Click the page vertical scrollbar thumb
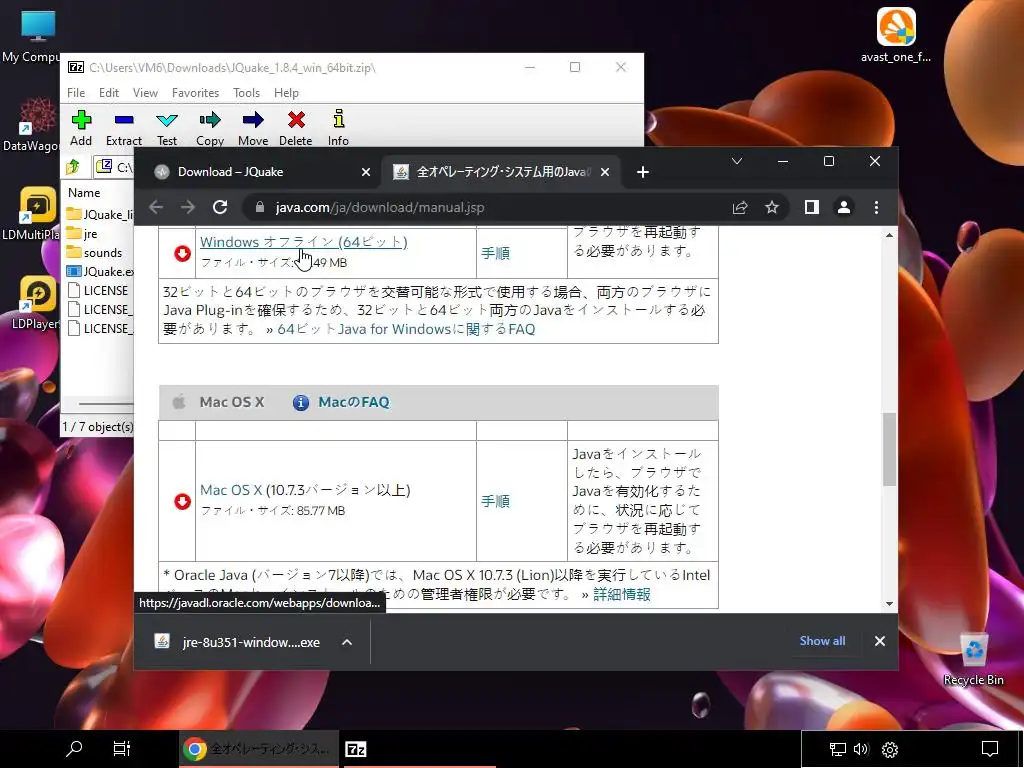This screenshot has width=1024, height=768. 889,449
